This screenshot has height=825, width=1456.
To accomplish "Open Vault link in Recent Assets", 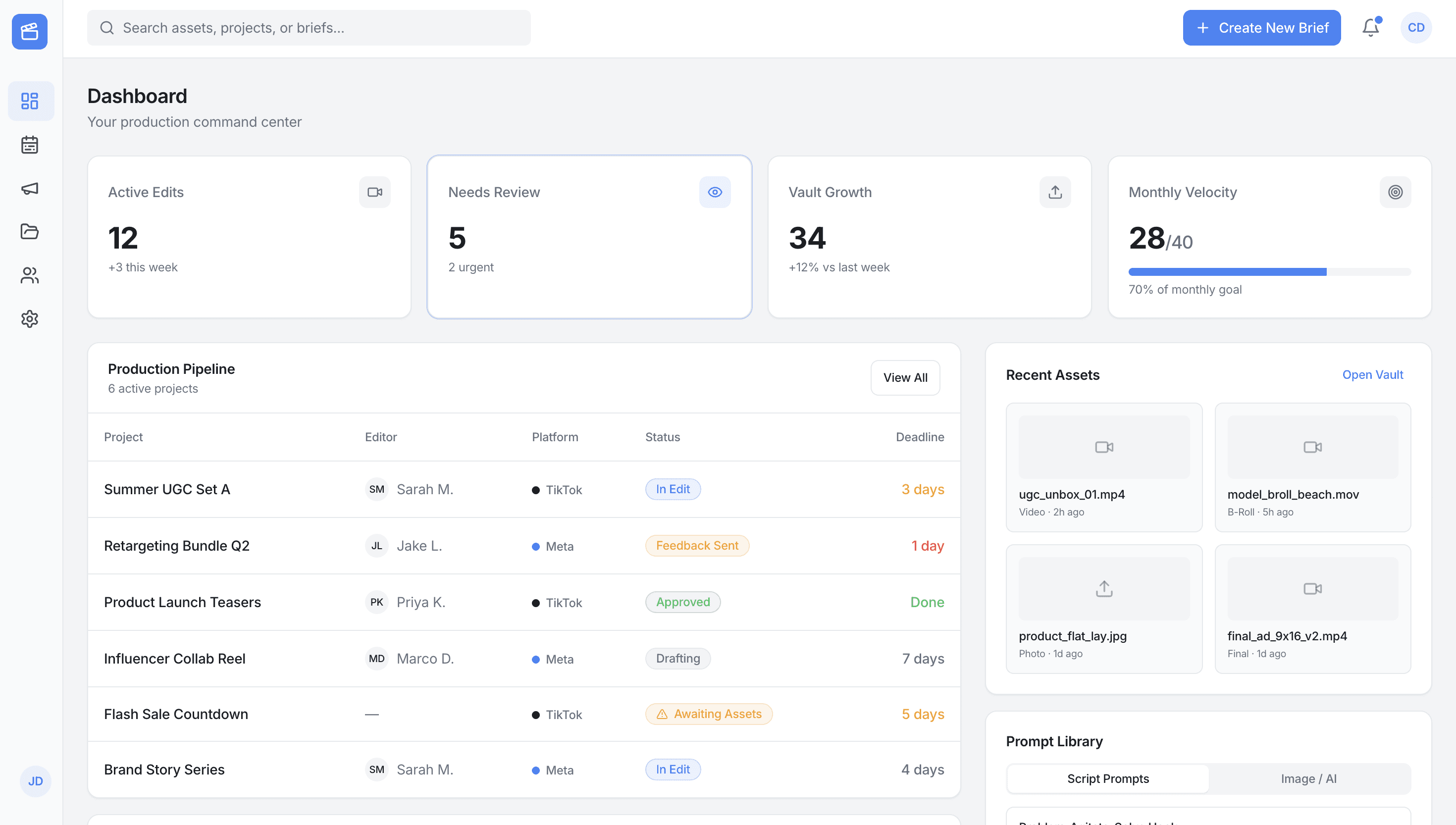I will pos(1372,375).
